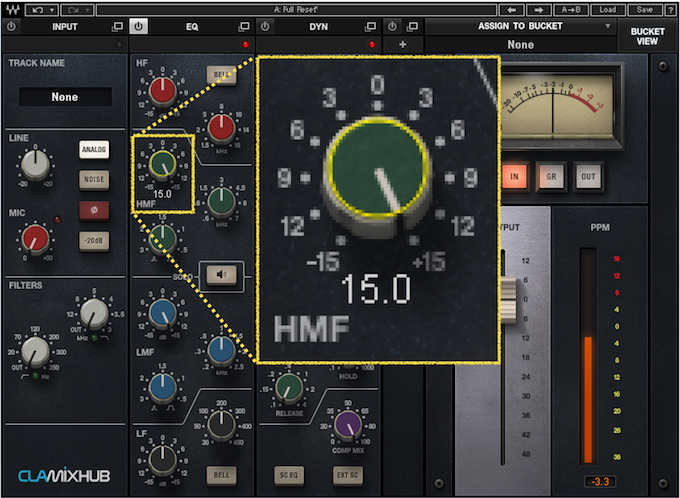Click the red HF frequency kHz knob
Viewport: 680px width, 498px height.
coord(222,128)
